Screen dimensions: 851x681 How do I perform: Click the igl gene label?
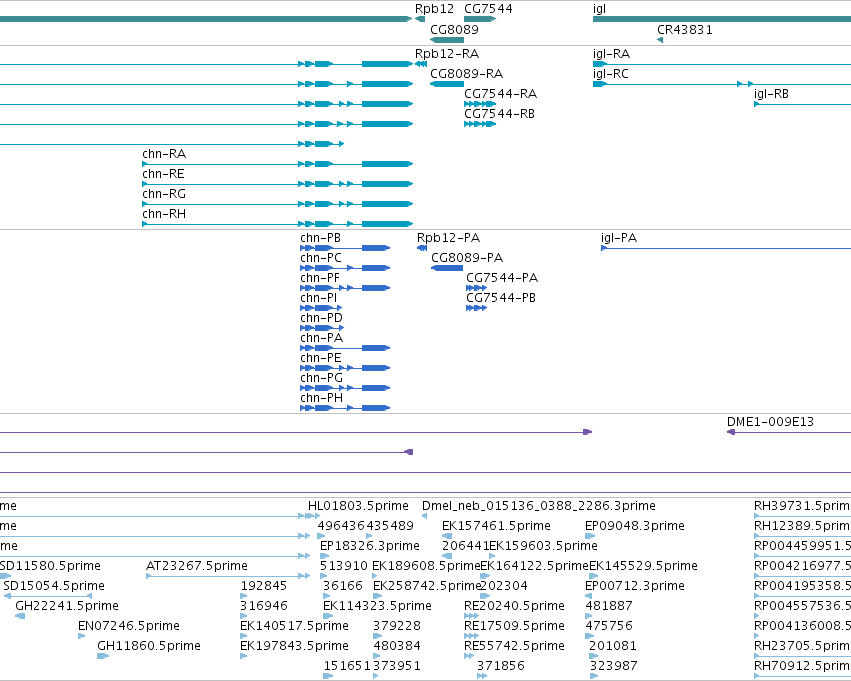pos(599,9)
